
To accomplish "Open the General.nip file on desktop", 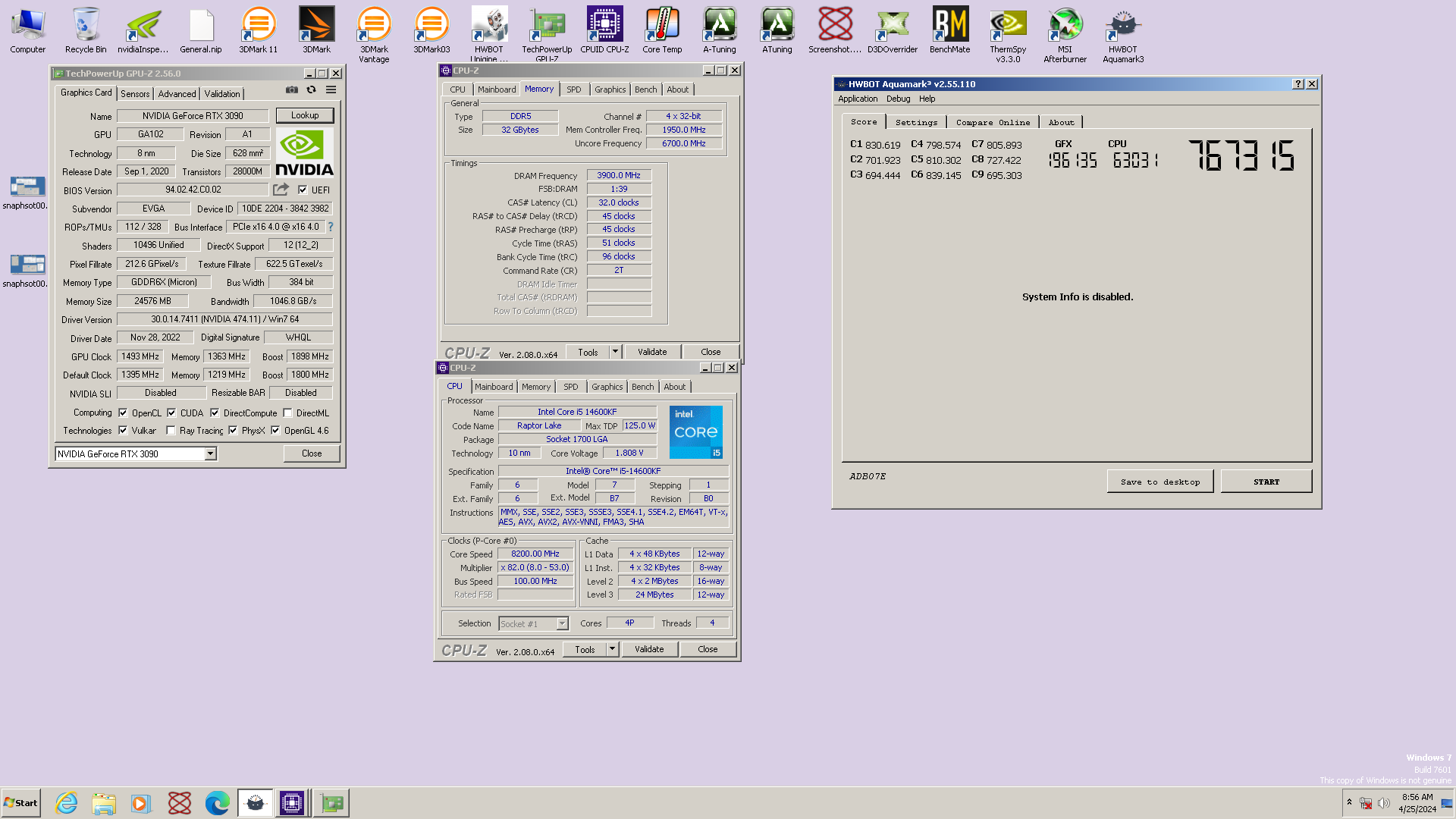I will pyautogui.click(x=201, y=30).
